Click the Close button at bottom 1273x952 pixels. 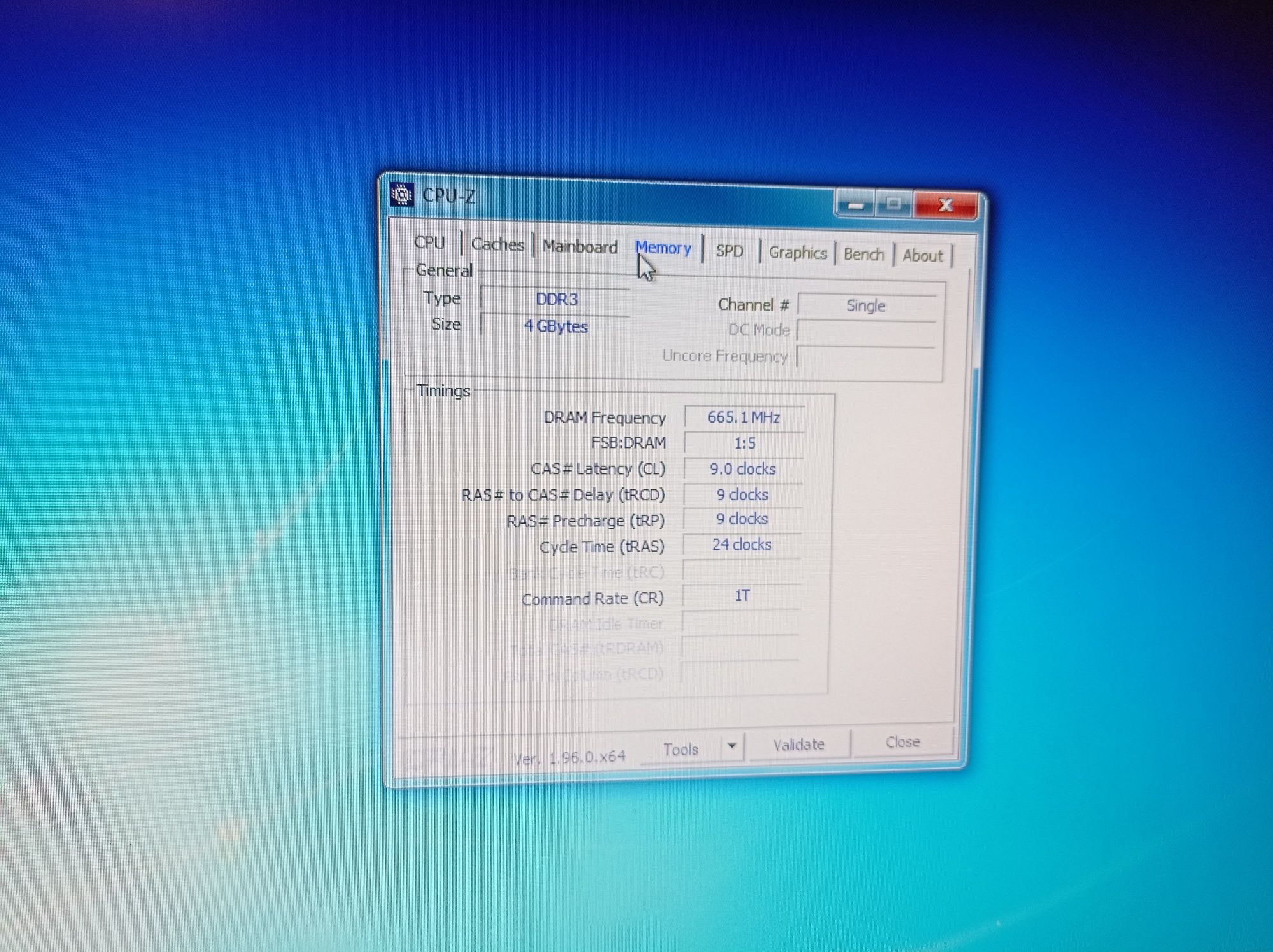click(903, 742)
